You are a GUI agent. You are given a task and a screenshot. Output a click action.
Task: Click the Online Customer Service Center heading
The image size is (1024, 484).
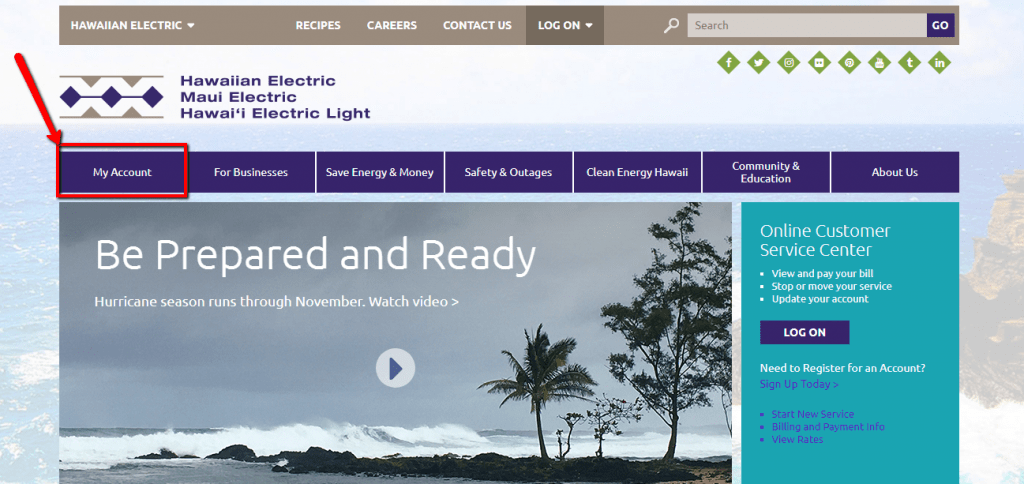[x=825, y=240]
